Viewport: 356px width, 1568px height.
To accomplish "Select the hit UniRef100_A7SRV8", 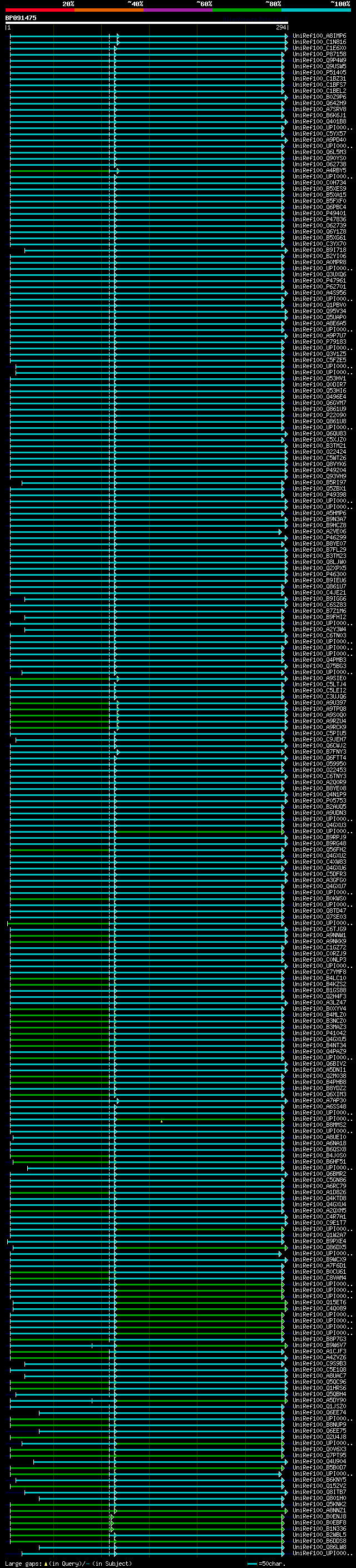I will tap(319, 109).
